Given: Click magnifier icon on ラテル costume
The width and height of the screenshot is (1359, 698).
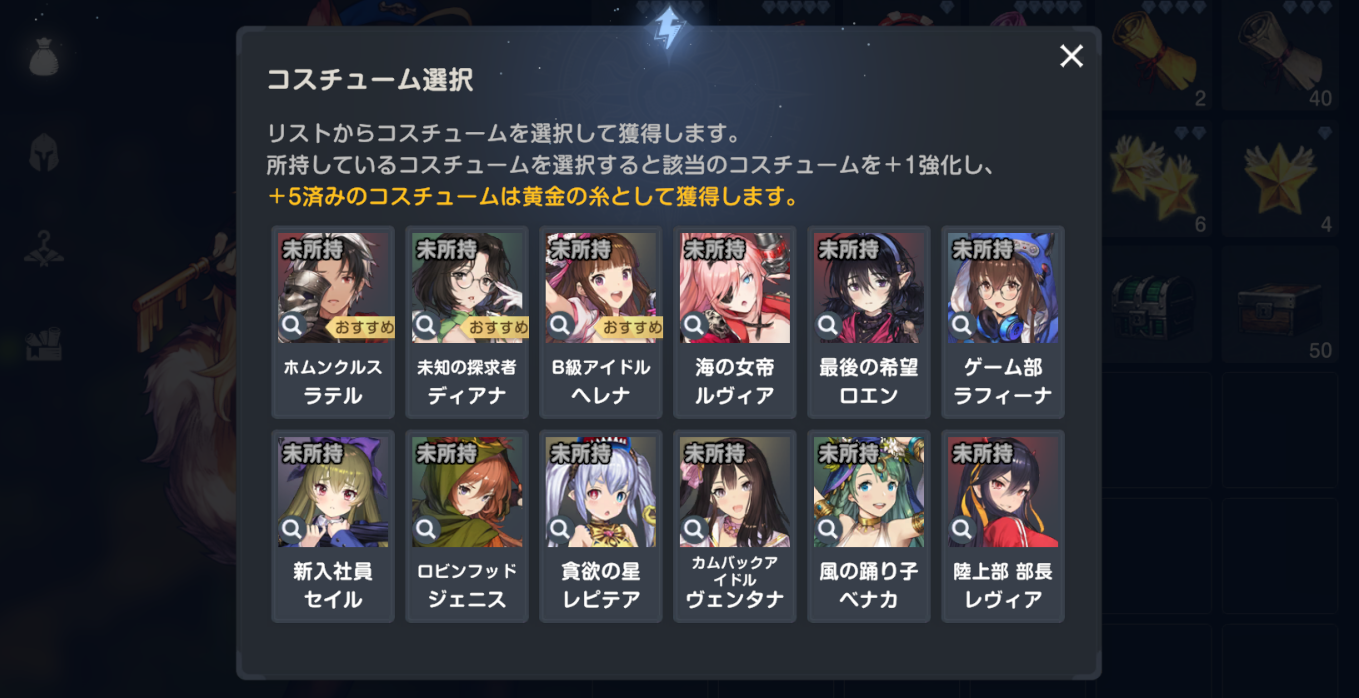Looking at the screenshot, I should [x=293, y=325].
